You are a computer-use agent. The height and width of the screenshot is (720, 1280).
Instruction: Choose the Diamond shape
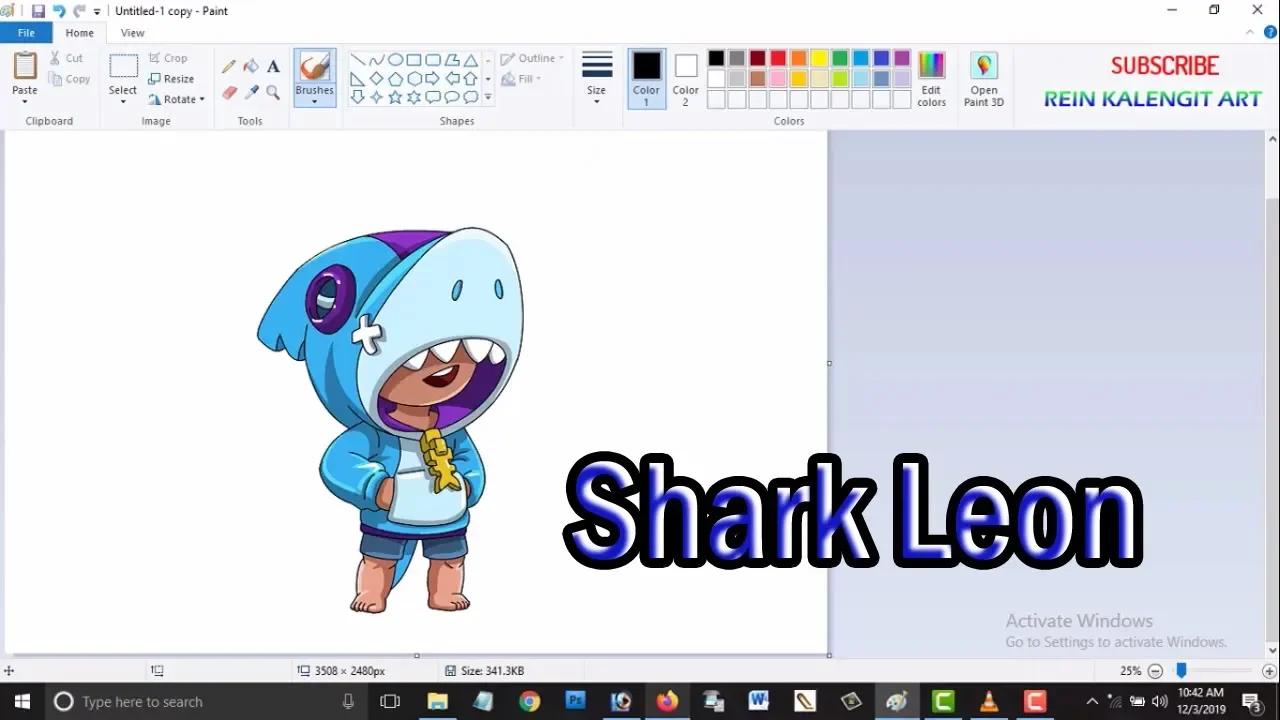(x=376, y=79)
